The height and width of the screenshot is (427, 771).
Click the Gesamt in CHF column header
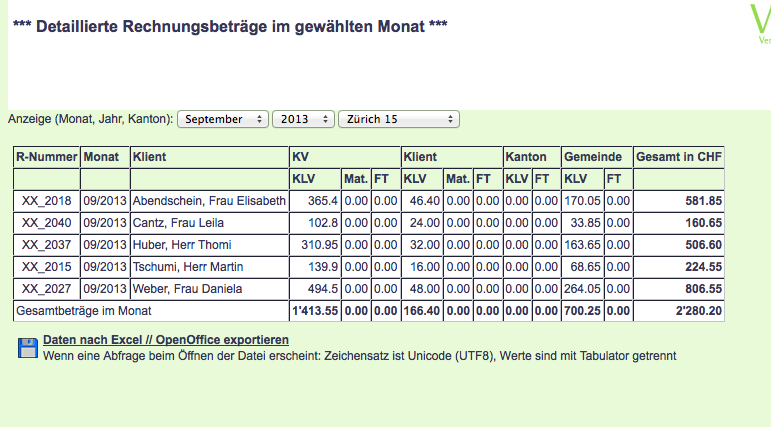click(x=679, y=157)
